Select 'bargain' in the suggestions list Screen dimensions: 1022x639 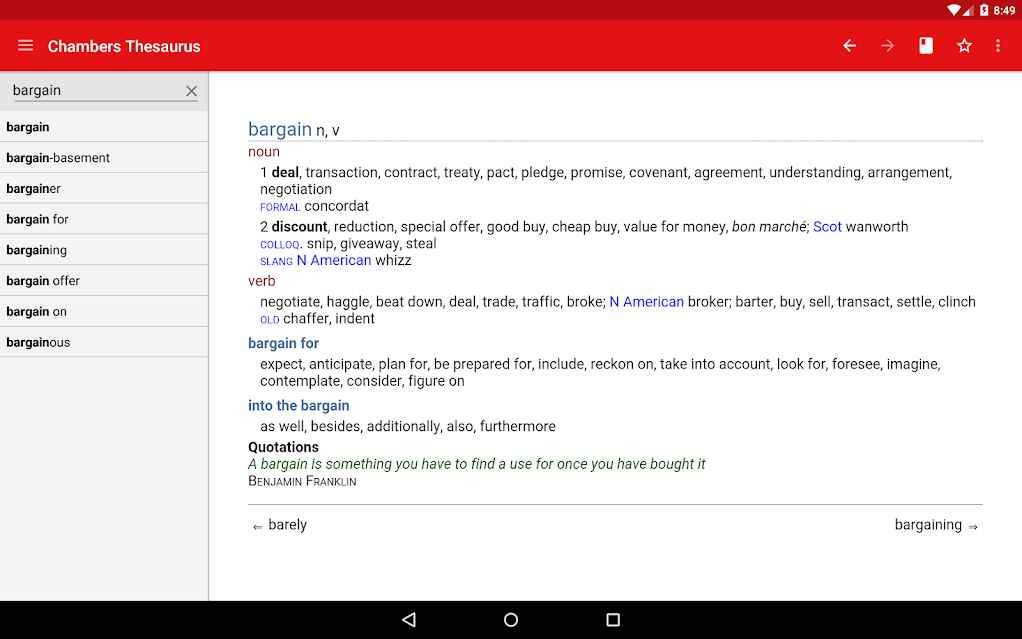click(104, 127)
